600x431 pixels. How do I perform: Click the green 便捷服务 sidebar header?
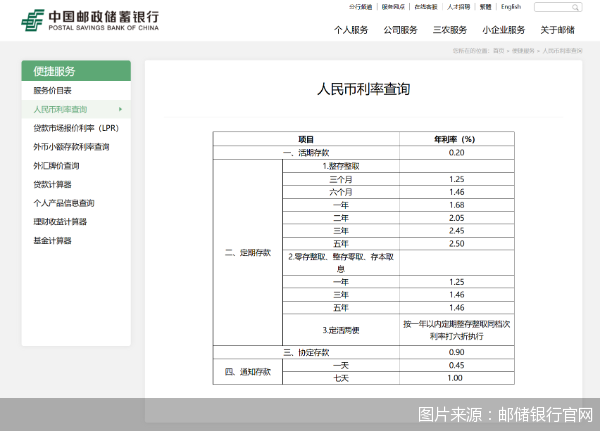(x=76, y=71)
